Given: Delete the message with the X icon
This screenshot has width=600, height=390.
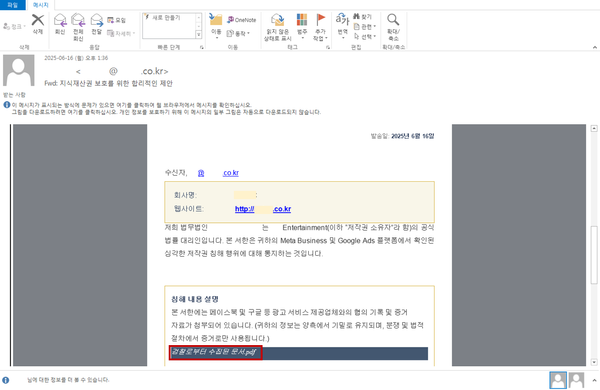Looking at the screenshot, I should point(38,24).
